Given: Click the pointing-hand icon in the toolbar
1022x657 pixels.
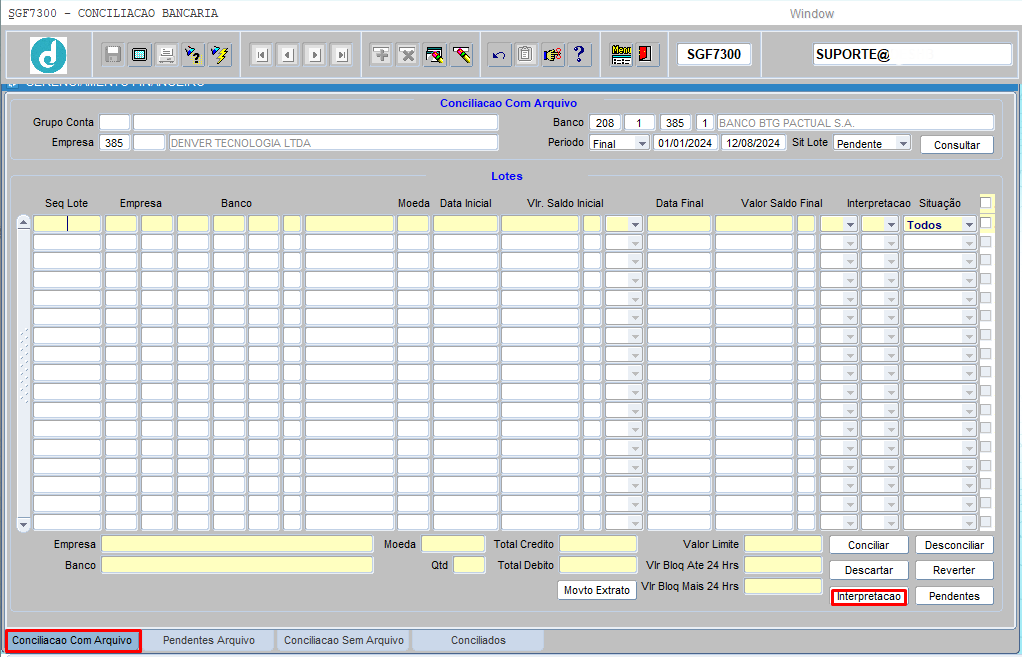Looking at the screenshot, I should pyautogui.click(x=553, y=55).
